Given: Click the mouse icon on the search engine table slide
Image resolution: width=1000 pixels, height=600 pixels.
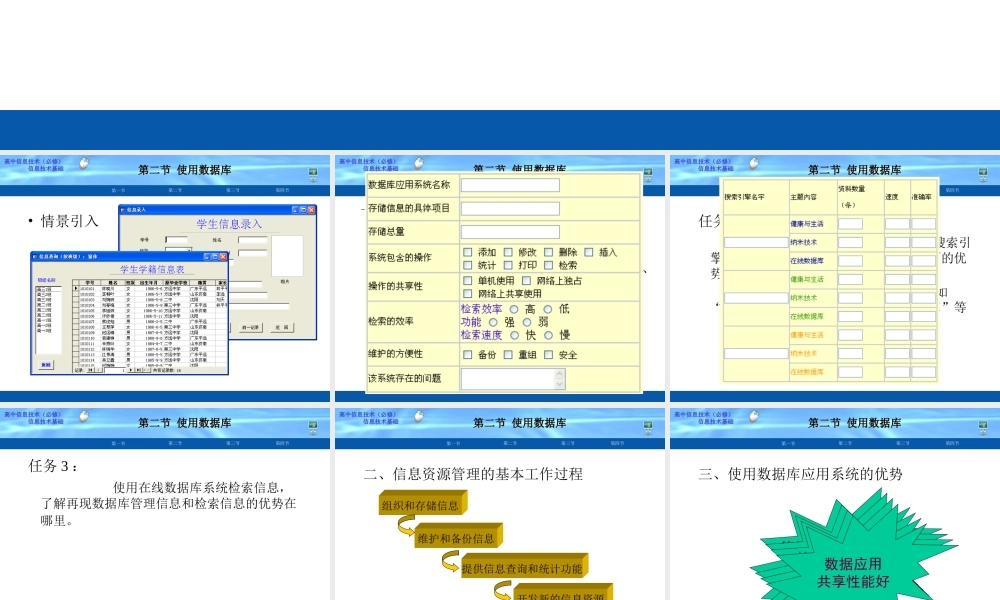Looking at the screenshot, I should [754, 163].
